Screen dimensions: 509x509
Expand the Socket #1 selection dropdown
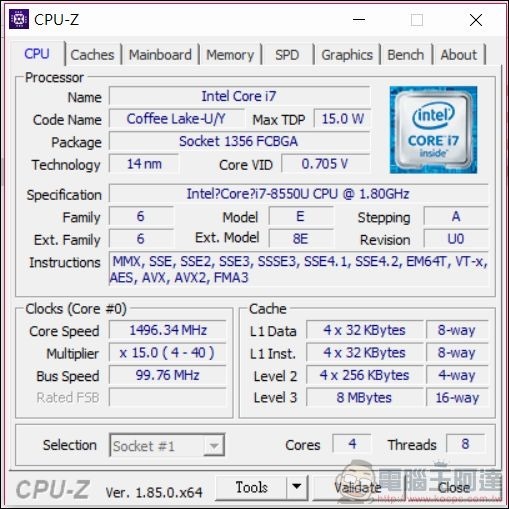coord(214,445)
